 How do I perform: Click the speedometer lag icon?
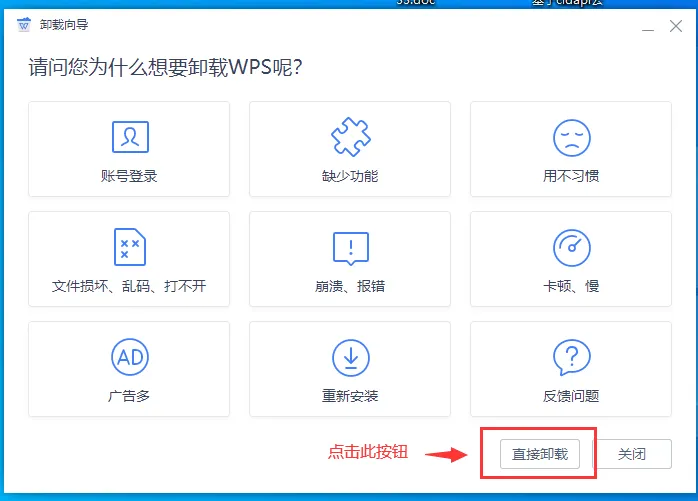pos(572,248)
